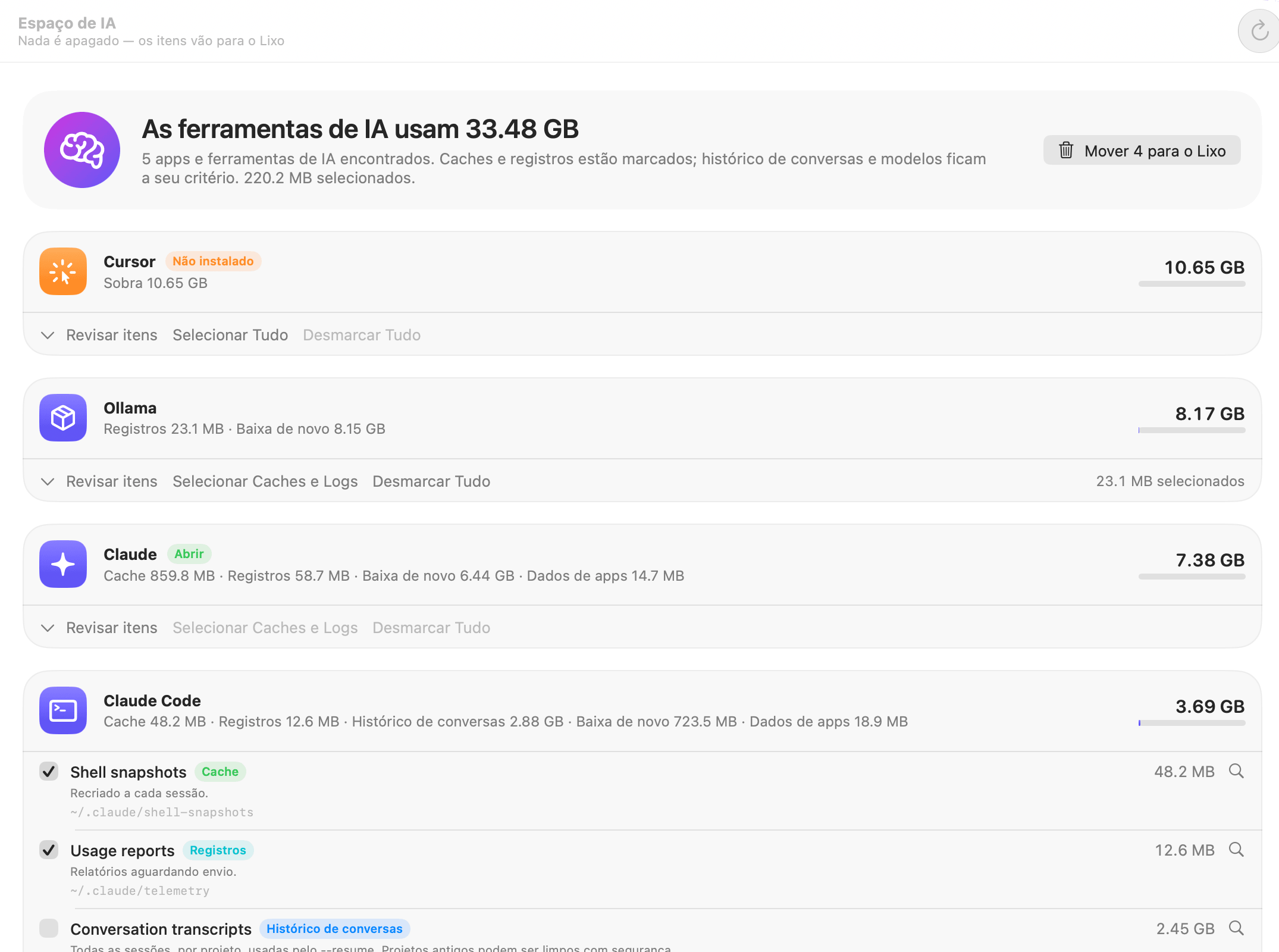Click Selecionar Caches e Logs for Claude
1279x952 pixels.
(265, 628)
